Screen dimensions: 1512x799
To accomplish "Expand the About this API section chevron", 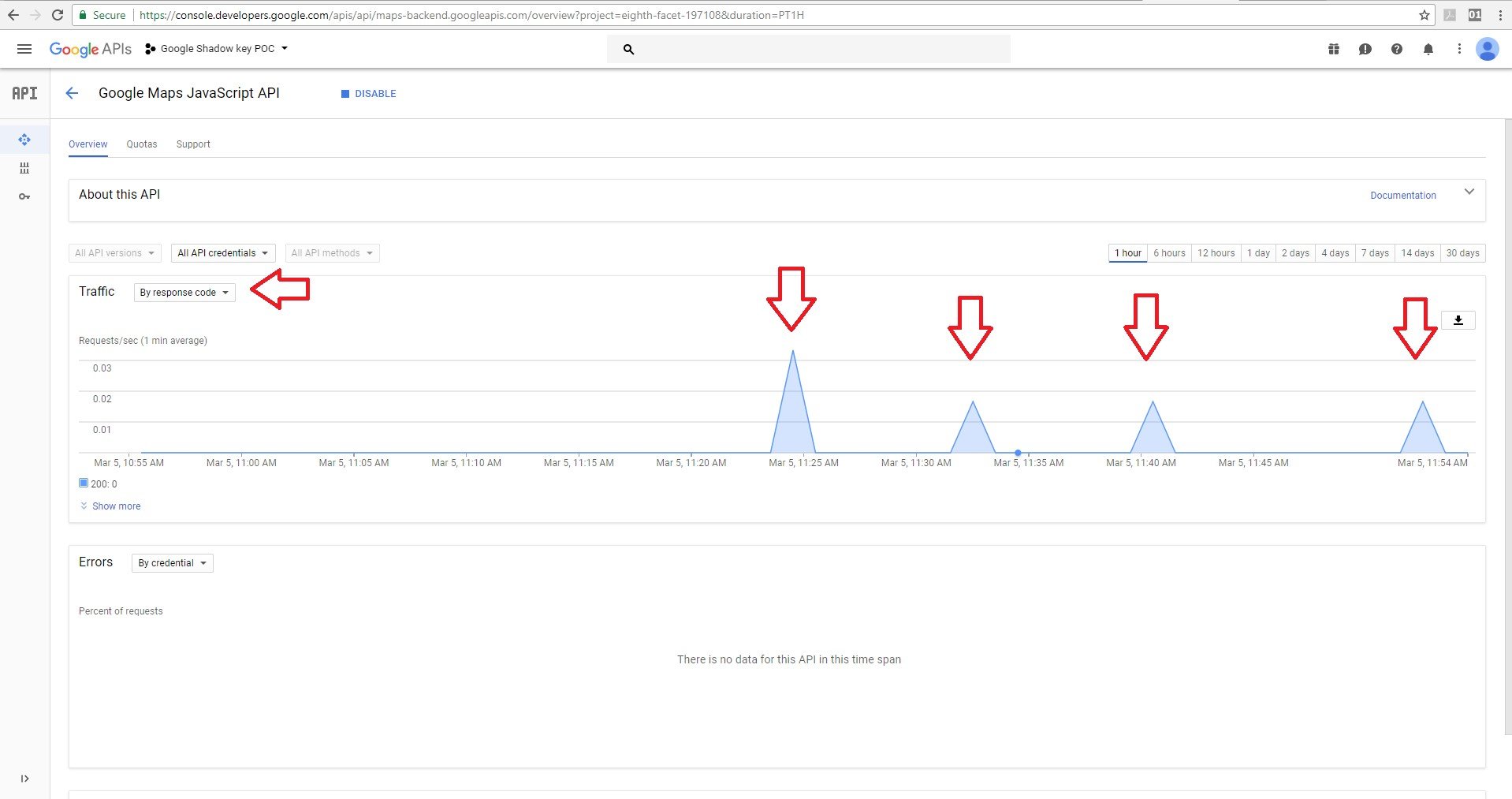I will 1469,192.
